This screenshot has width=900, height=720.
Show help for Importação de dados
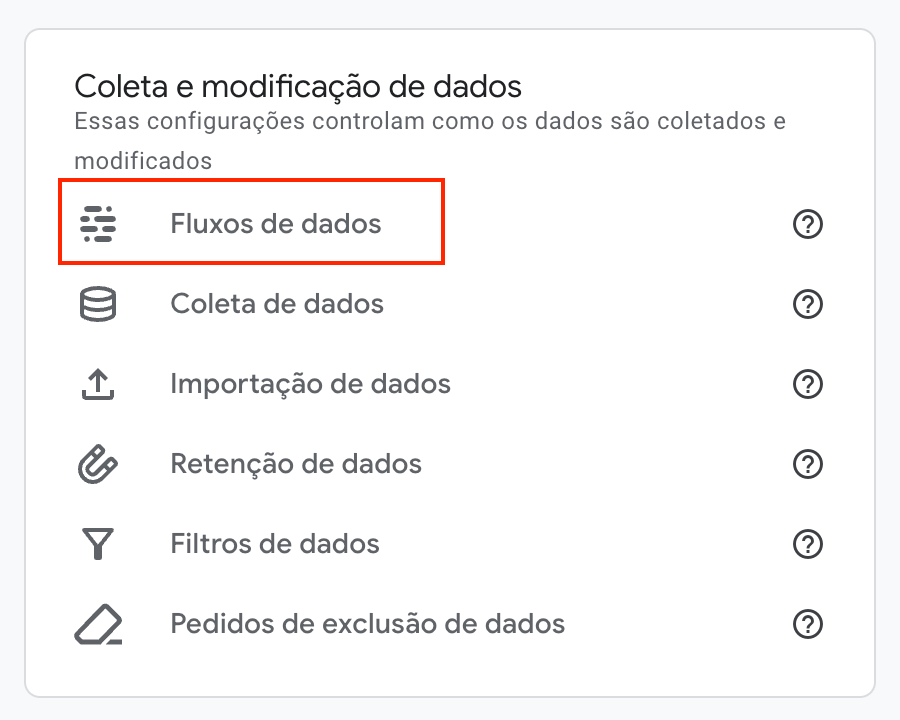point(807,384)
